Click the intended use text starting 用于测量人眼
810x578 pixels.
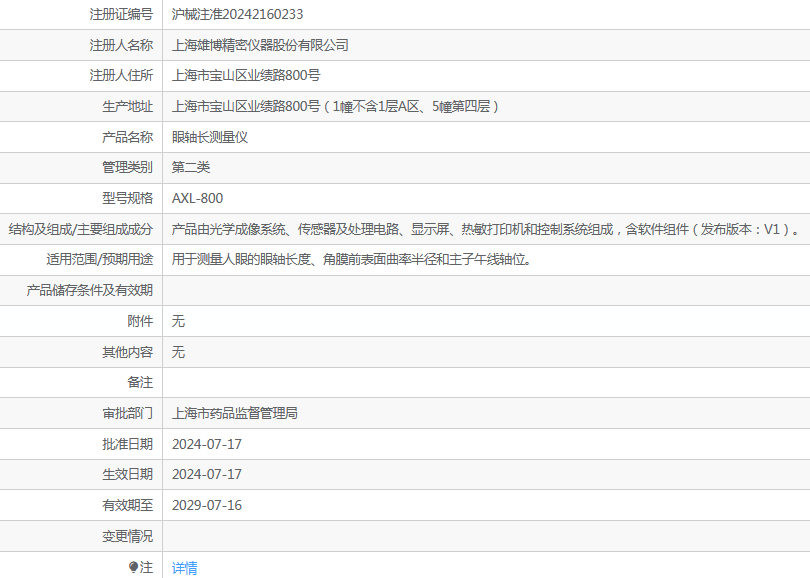pyautogui.click(x=352, y=259)
